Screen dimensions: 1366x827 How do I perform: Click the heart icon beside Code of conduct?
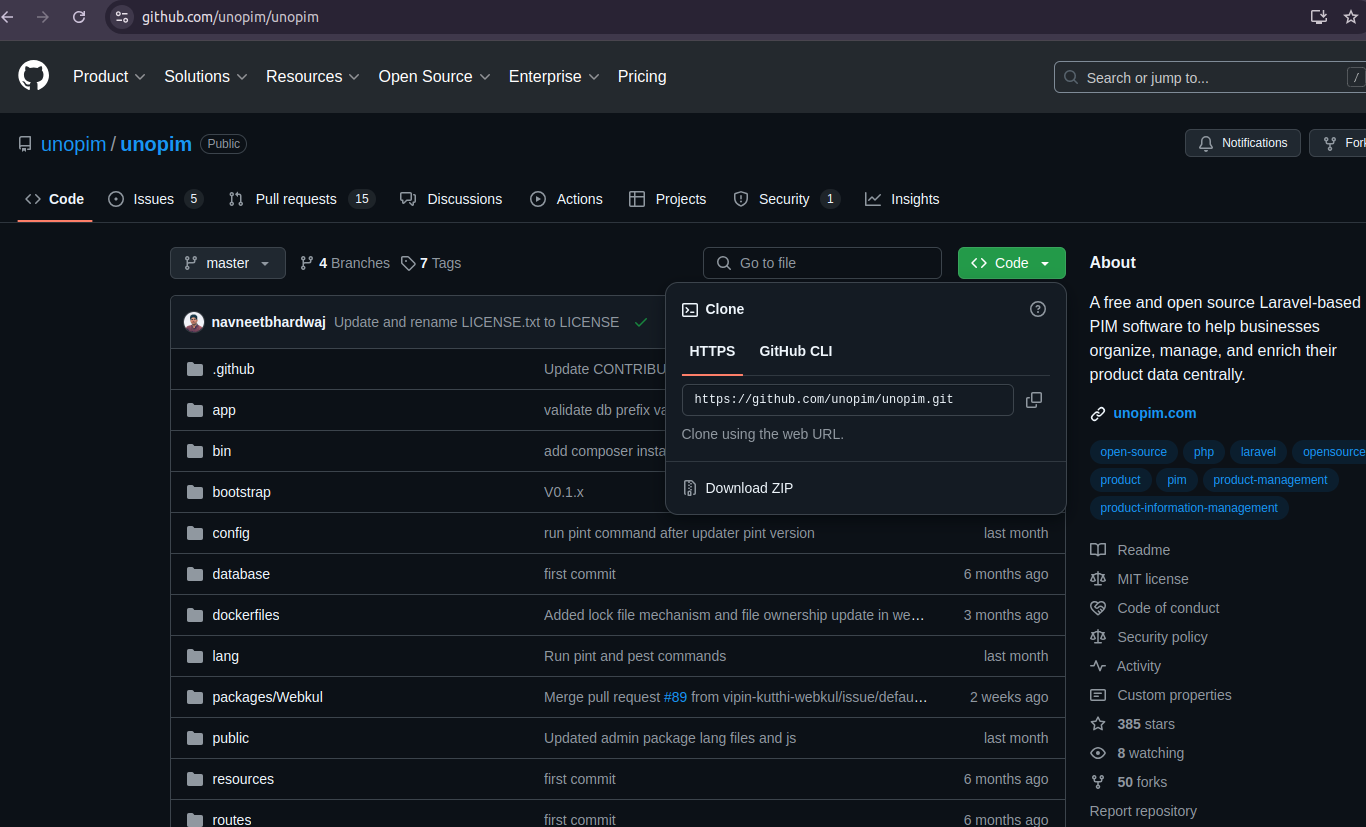[1098, 608]
